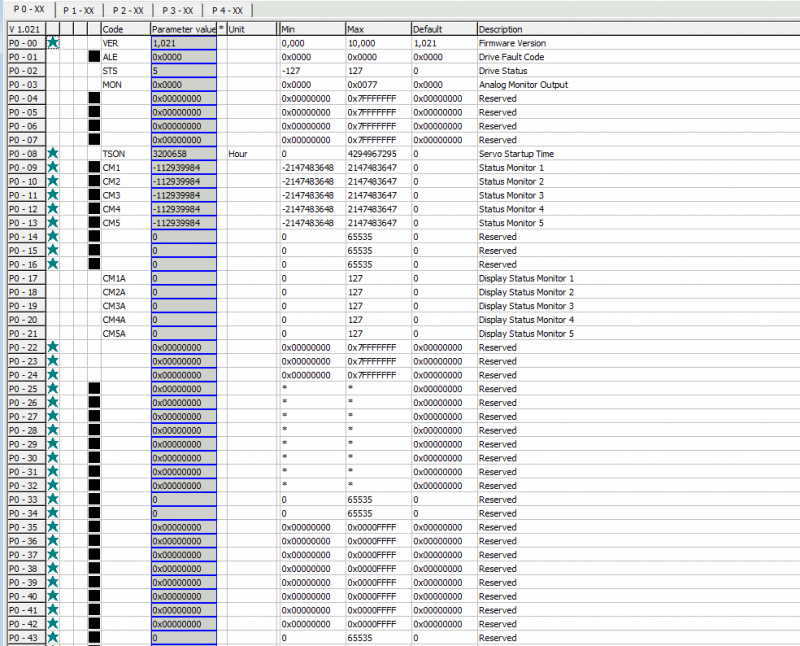Click the P0 - 02 row header button
The image size is (800, 646).
(x=23, y=71)
